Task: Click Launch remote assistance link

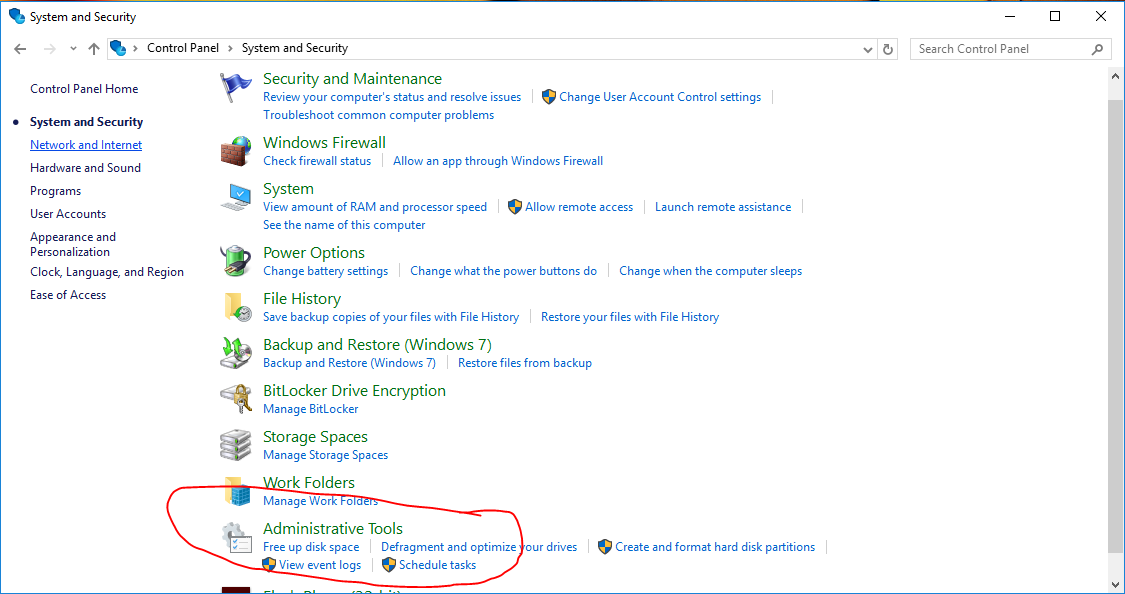Action: pos(723,207)
